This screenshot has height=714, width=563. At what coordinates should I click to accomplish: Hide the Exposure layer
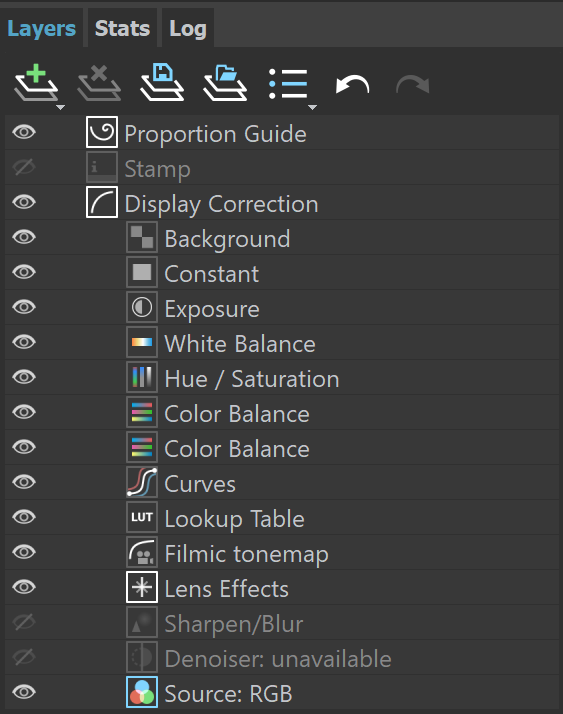click(x=24, y=307)
